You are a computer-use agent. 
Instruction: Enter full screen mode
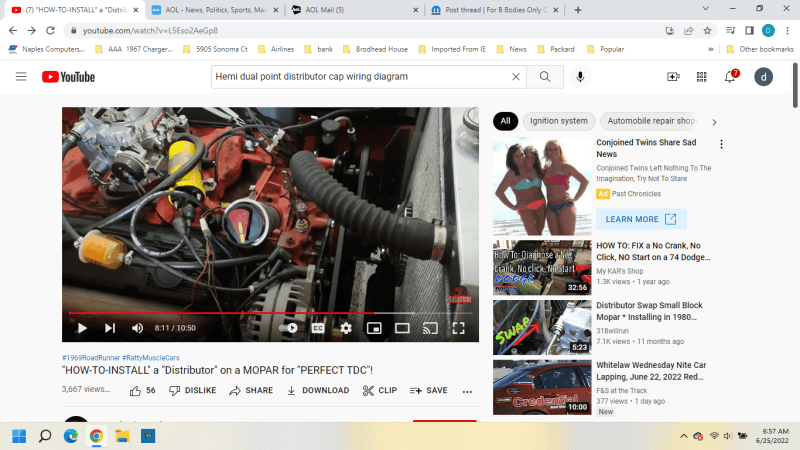(458, 328)
